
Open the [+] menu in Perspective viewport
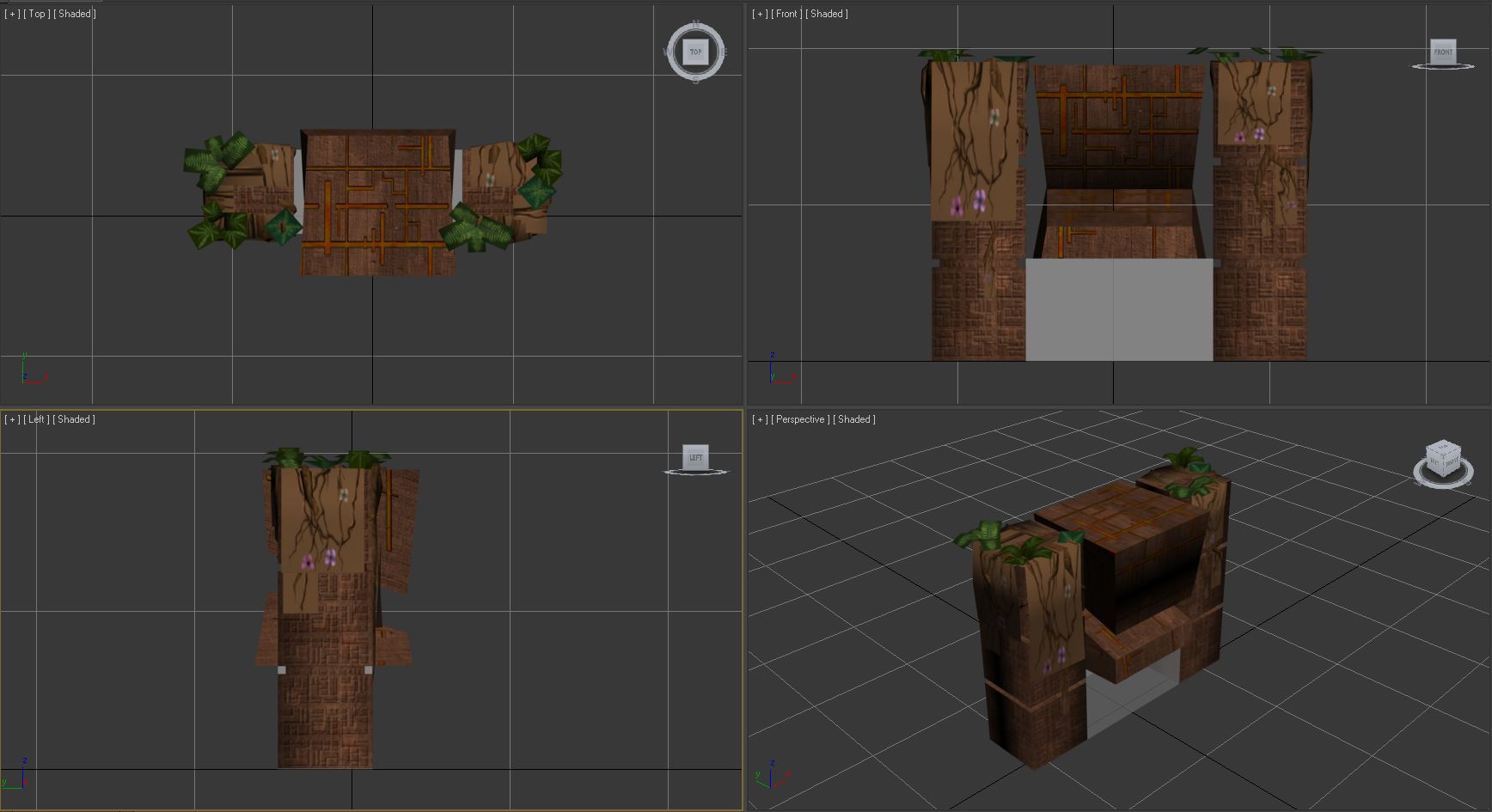coord(760,419)
